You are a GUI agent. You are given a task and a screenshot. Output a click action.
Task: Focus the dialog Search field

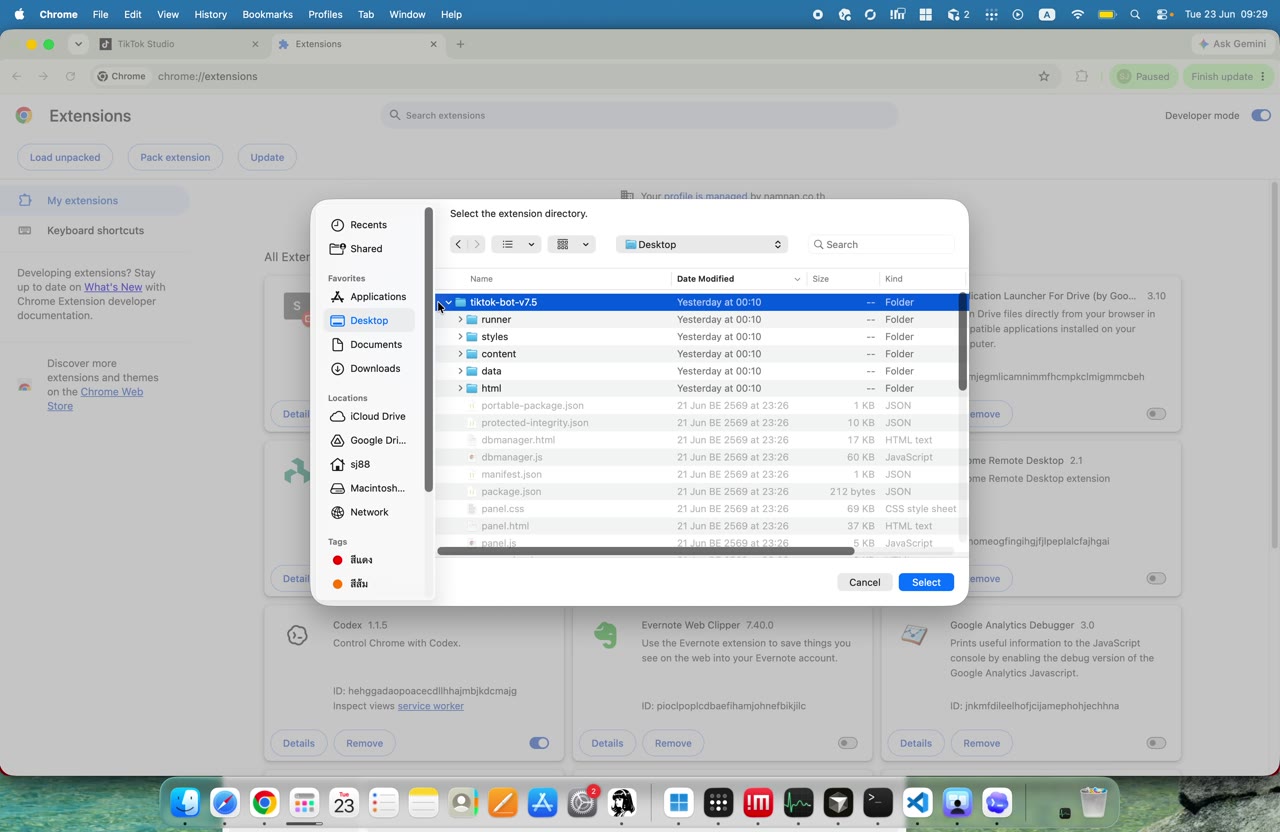pyautogui.click(x=881, y=244)
